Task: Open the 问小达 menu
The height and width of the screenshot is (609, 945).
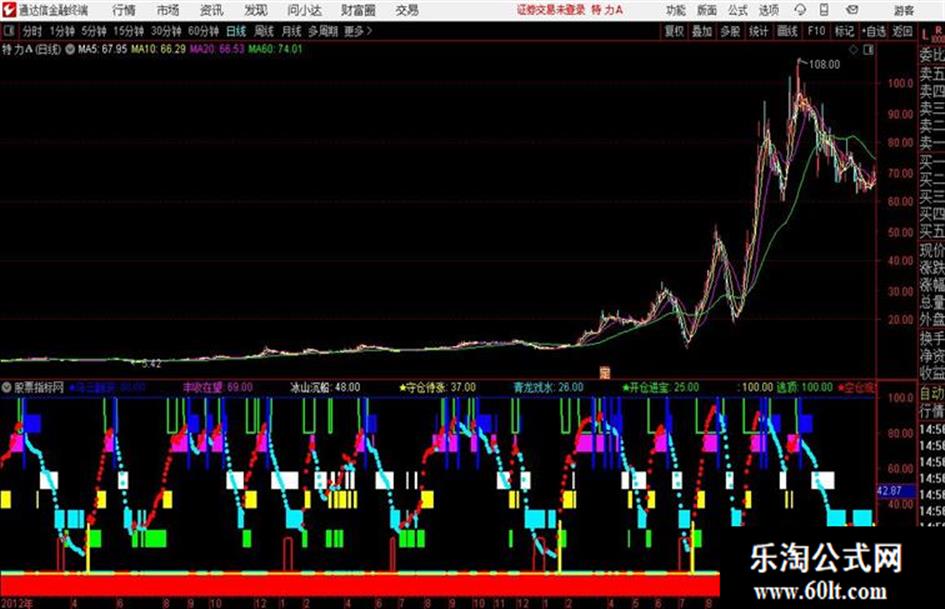Action: click(x=304, y=10)
